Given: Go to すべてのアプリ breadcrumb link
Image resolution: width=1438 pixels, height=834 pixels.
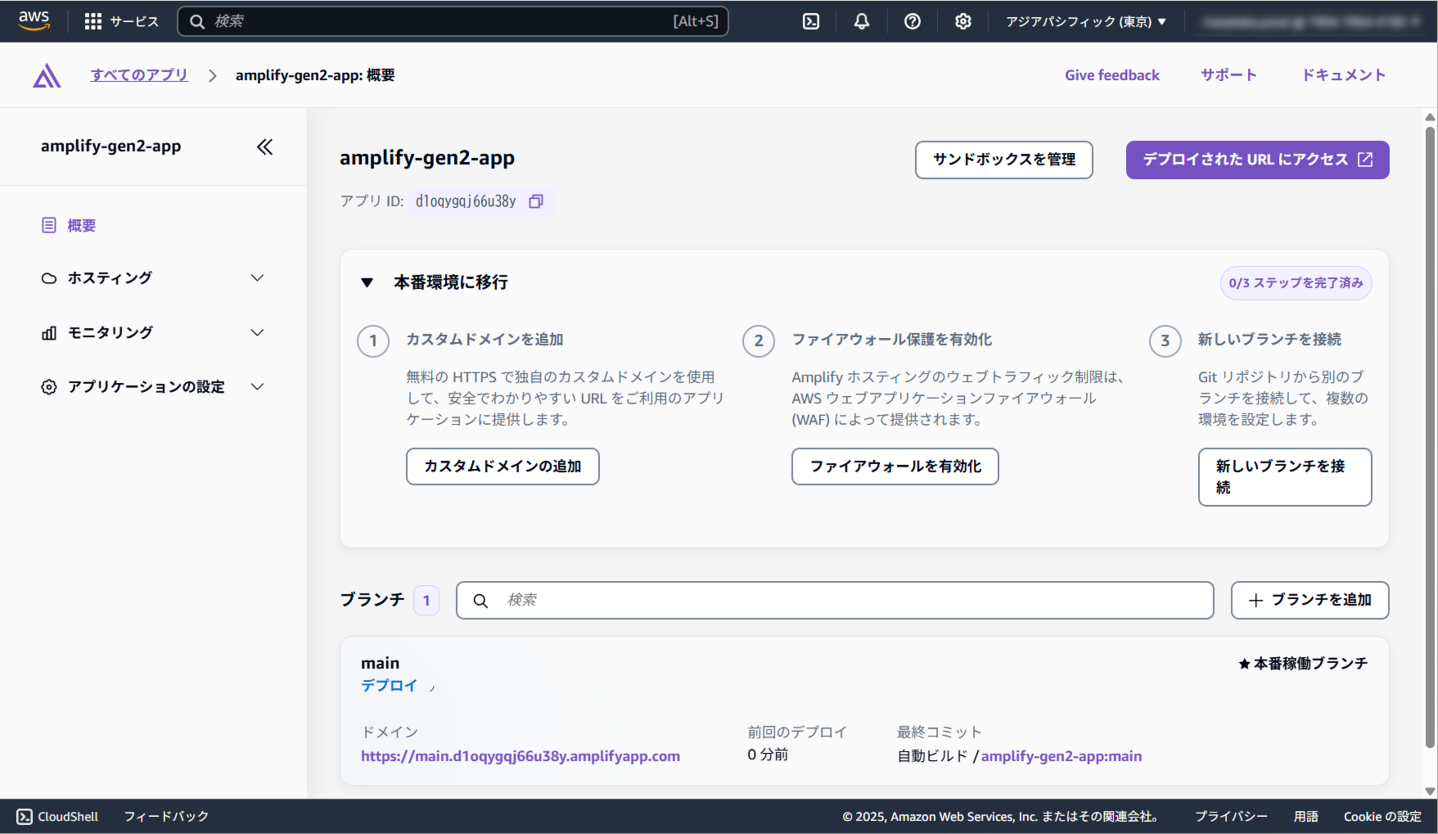Looking at the screenshot, I should tap(139, 75).
